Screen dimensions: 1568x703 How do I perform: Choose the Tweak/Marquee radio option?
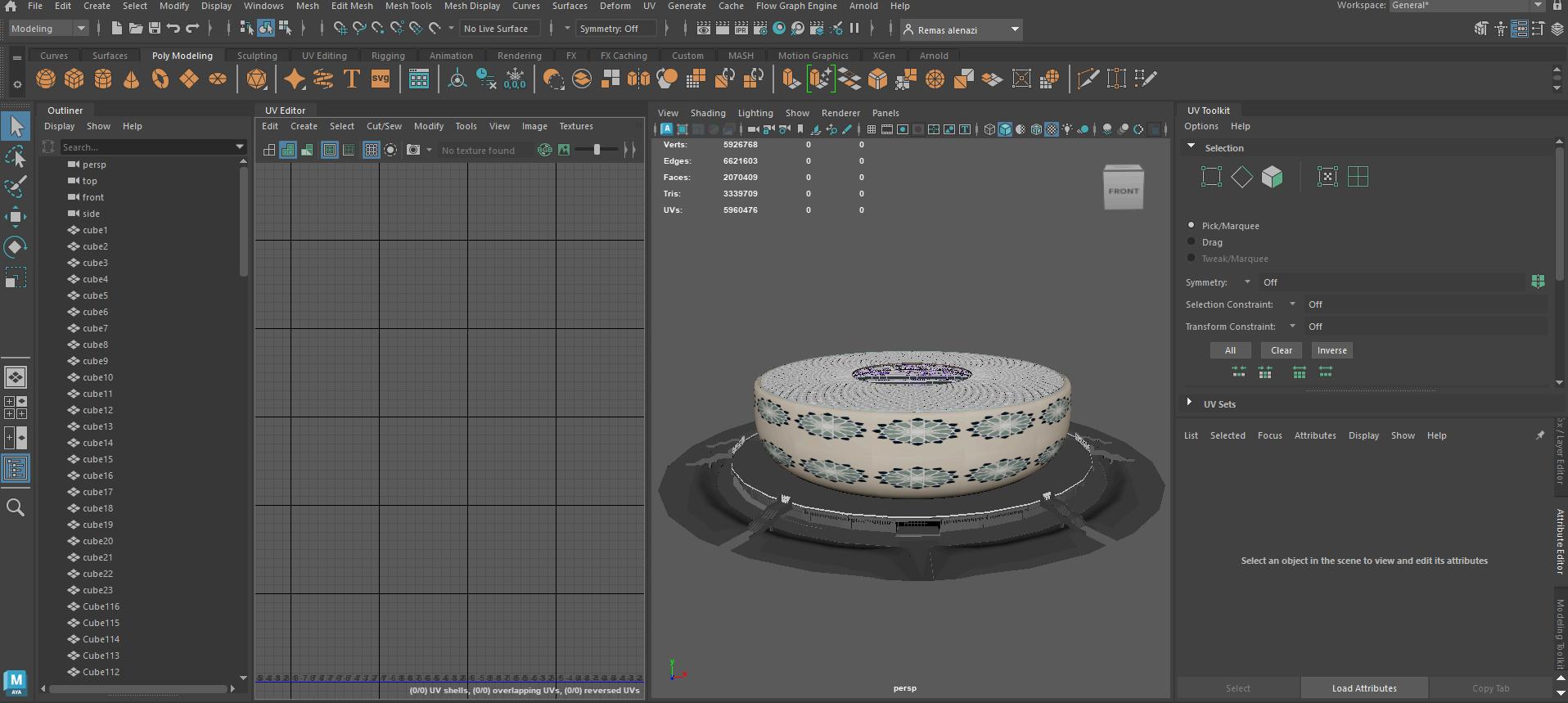pos(1191,258)
